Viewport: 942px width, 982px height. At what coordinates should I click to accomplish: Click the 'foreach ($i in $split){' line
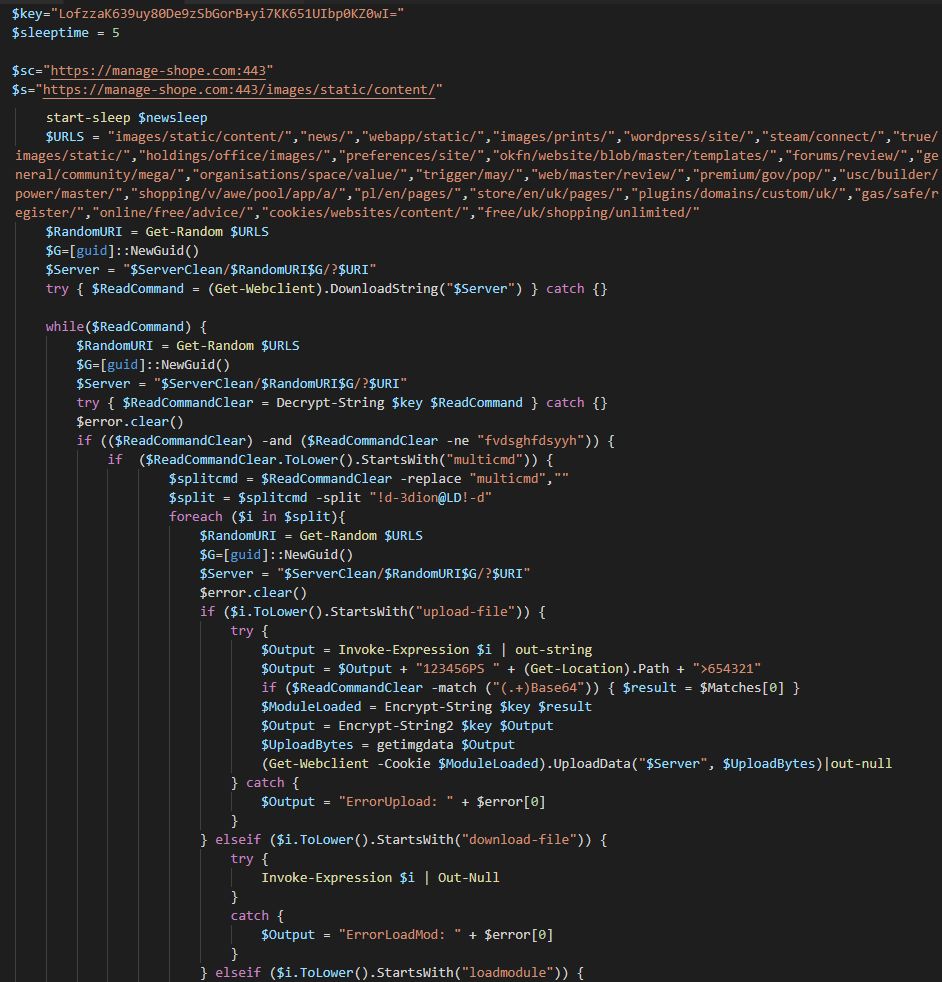[257, 517]
